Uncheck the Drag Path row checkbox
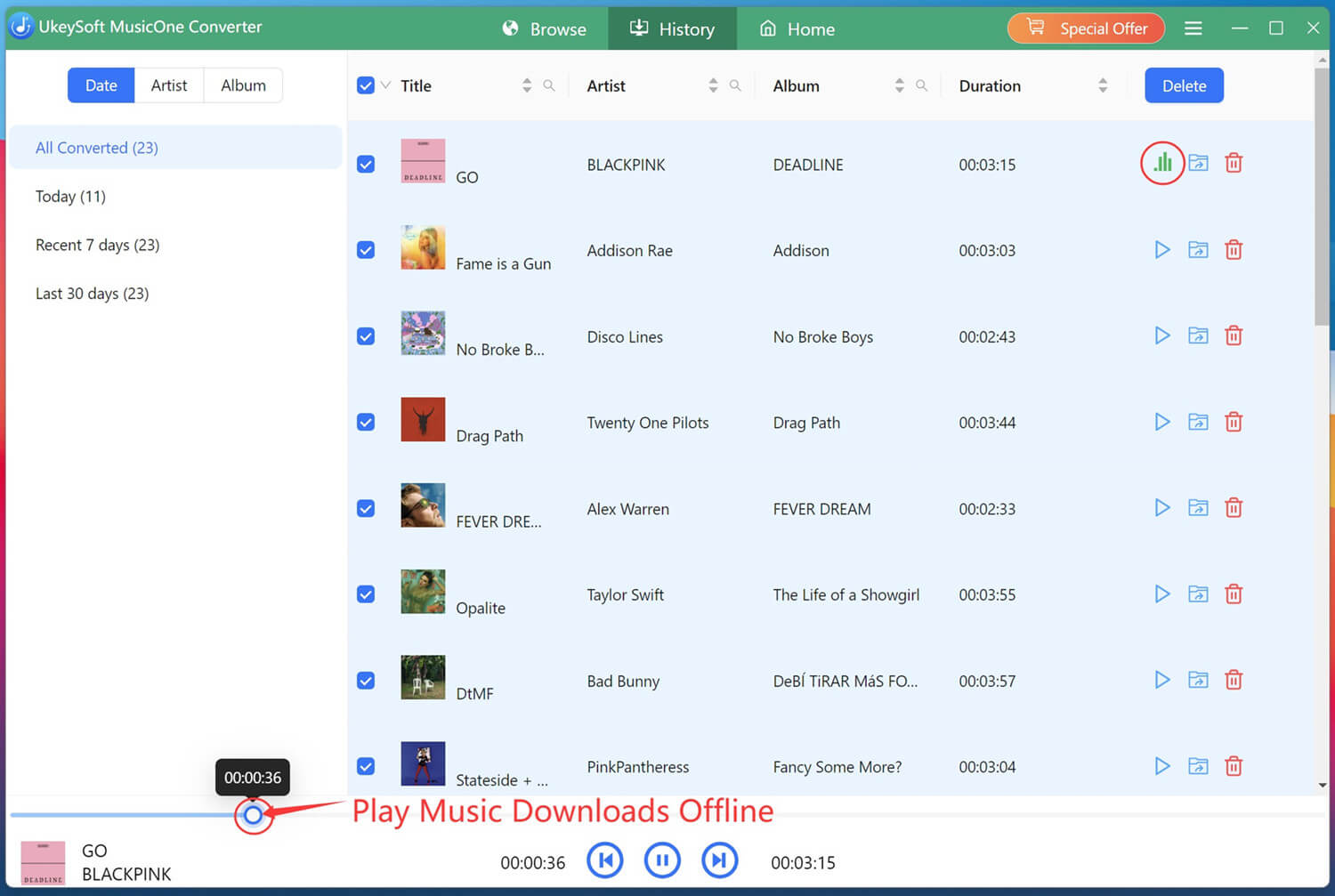 pyautogui.click(x=366, y=422)
